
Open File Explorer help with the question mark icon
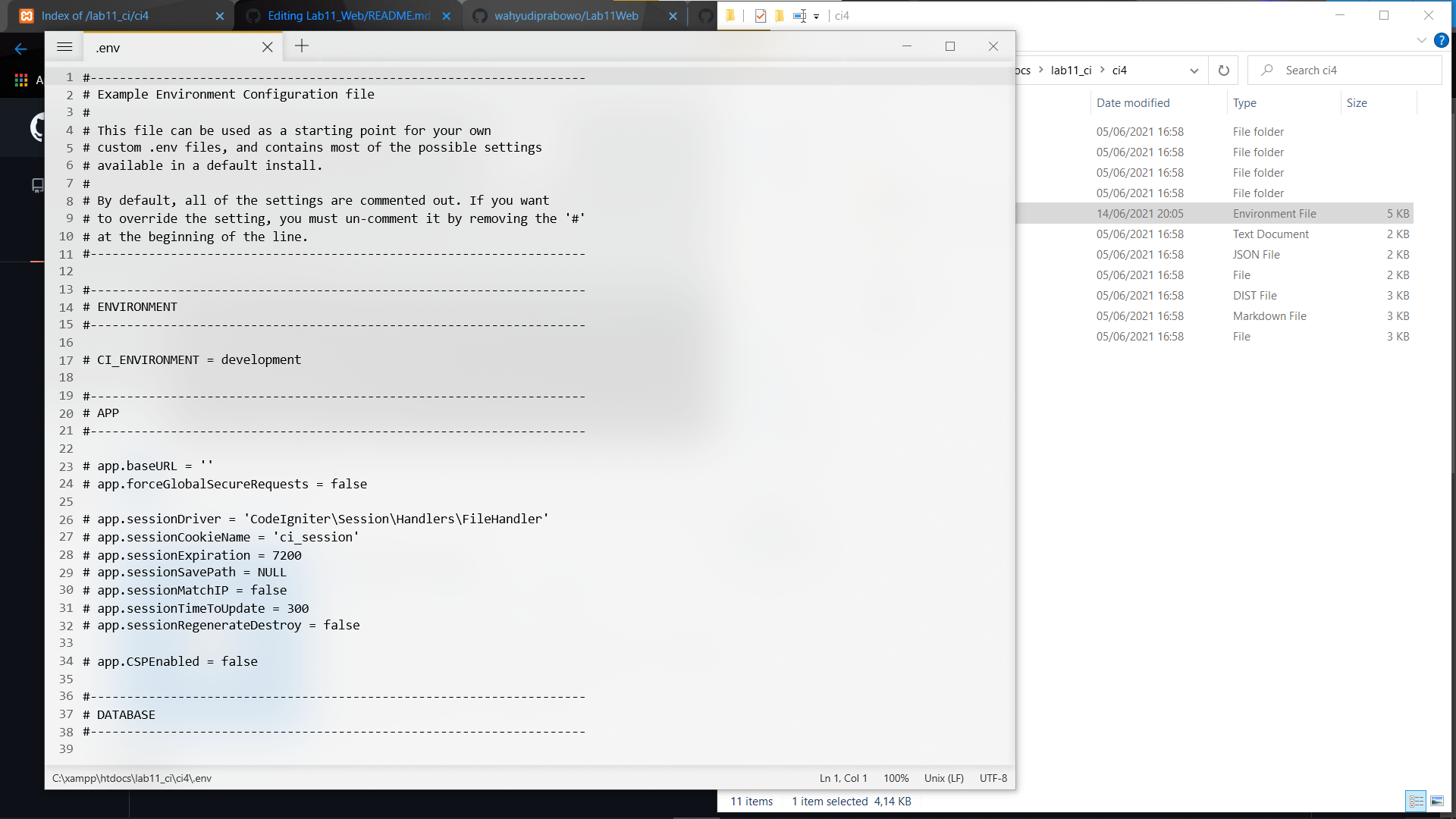click(x=1442, y=40)
